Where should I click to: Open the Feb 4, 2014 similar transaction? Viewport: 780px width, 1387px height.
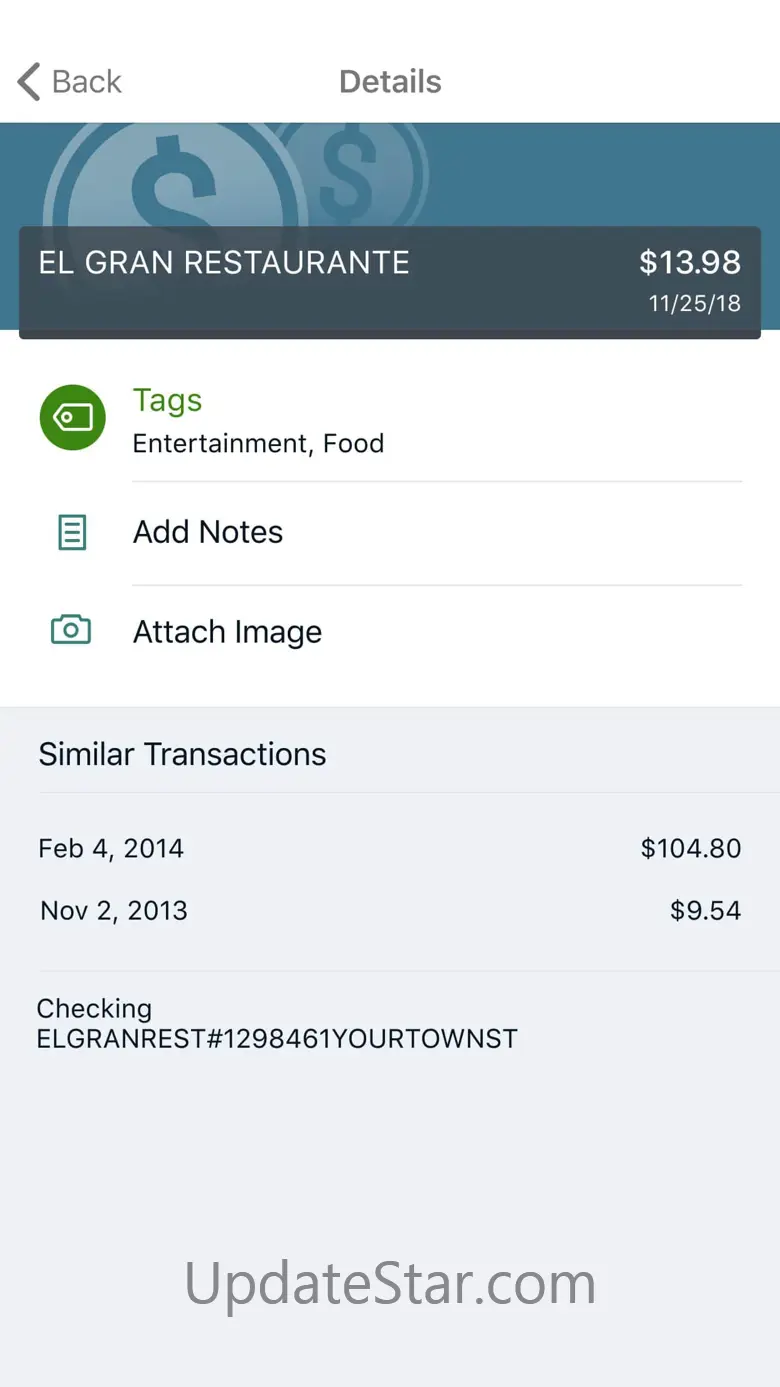pos(111,849)
